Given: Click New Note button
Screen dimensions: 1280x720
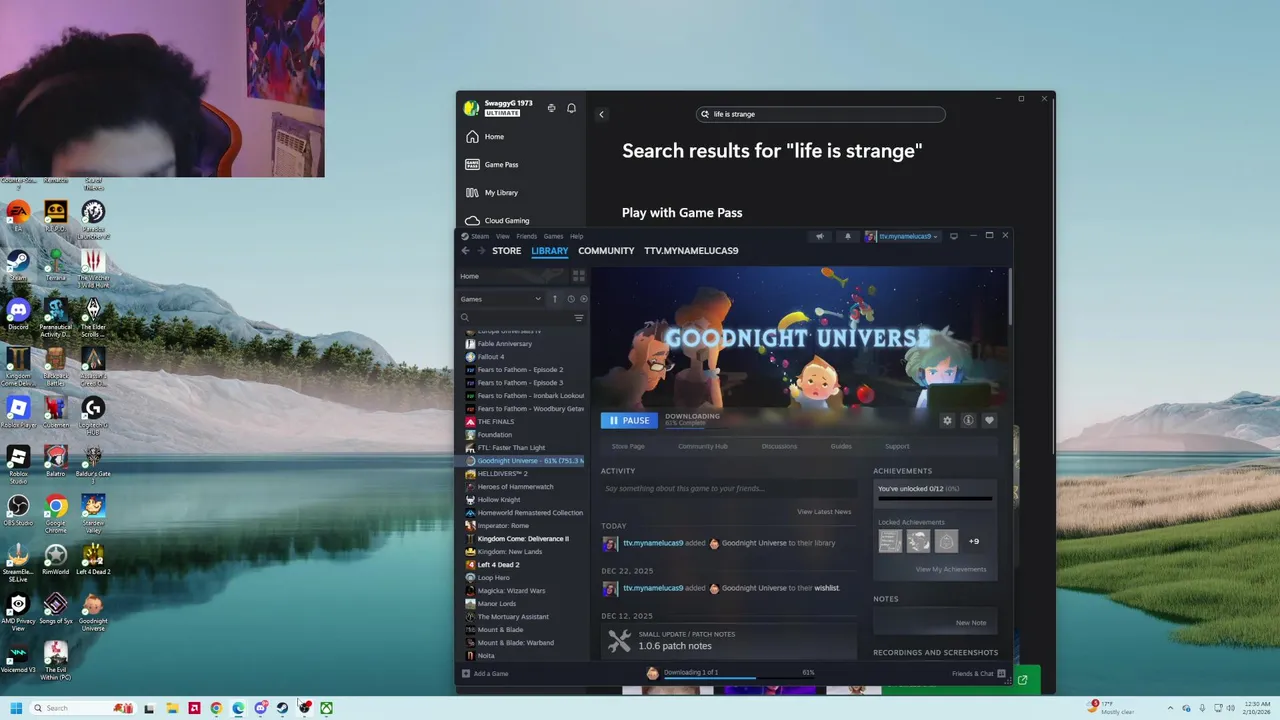Looking at the screenshot, I should coord(971,623).
